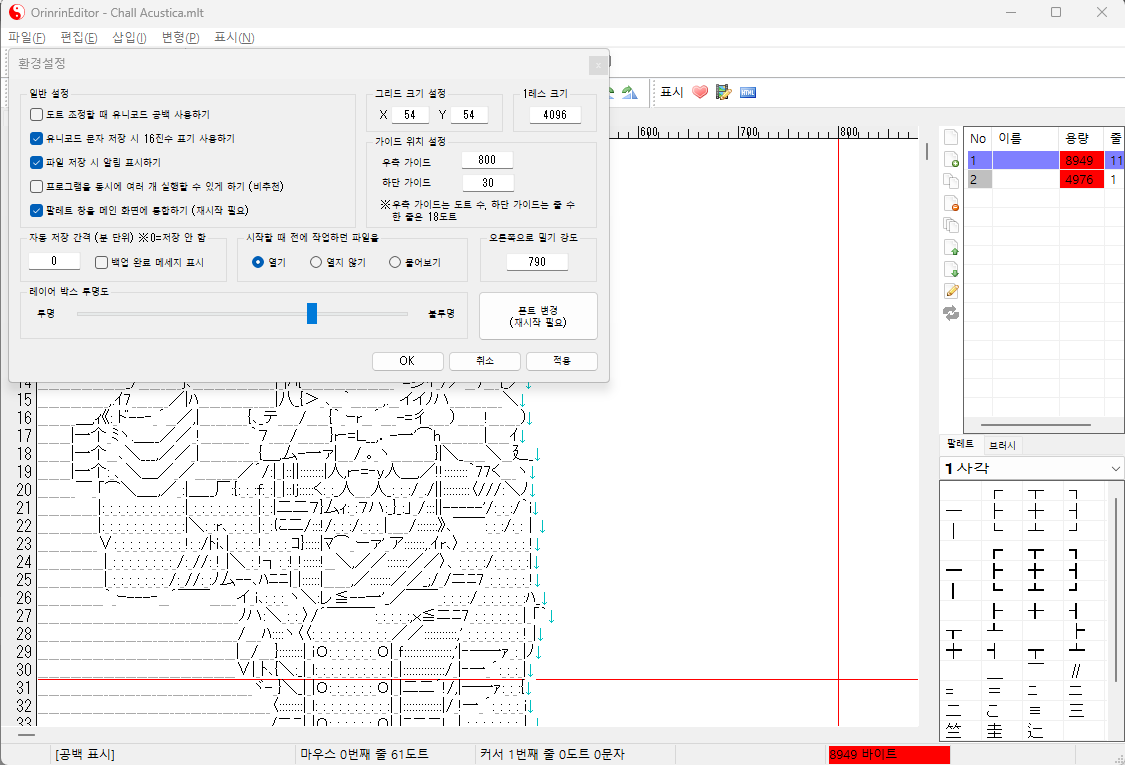Move page up with green up-arrow icon
The width and height of the screenshot is (1125, 765).
(x=951, y=247)
